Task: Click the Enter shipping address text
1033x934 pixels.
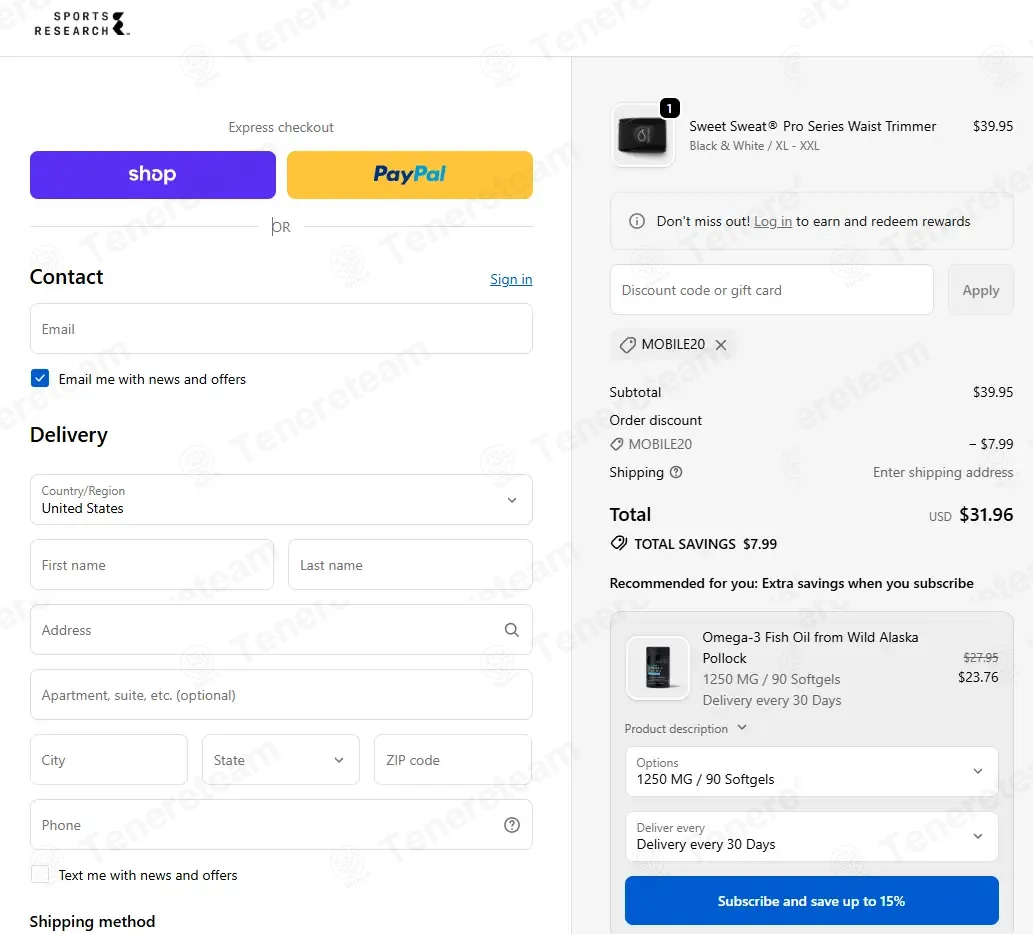Action: 943,472
